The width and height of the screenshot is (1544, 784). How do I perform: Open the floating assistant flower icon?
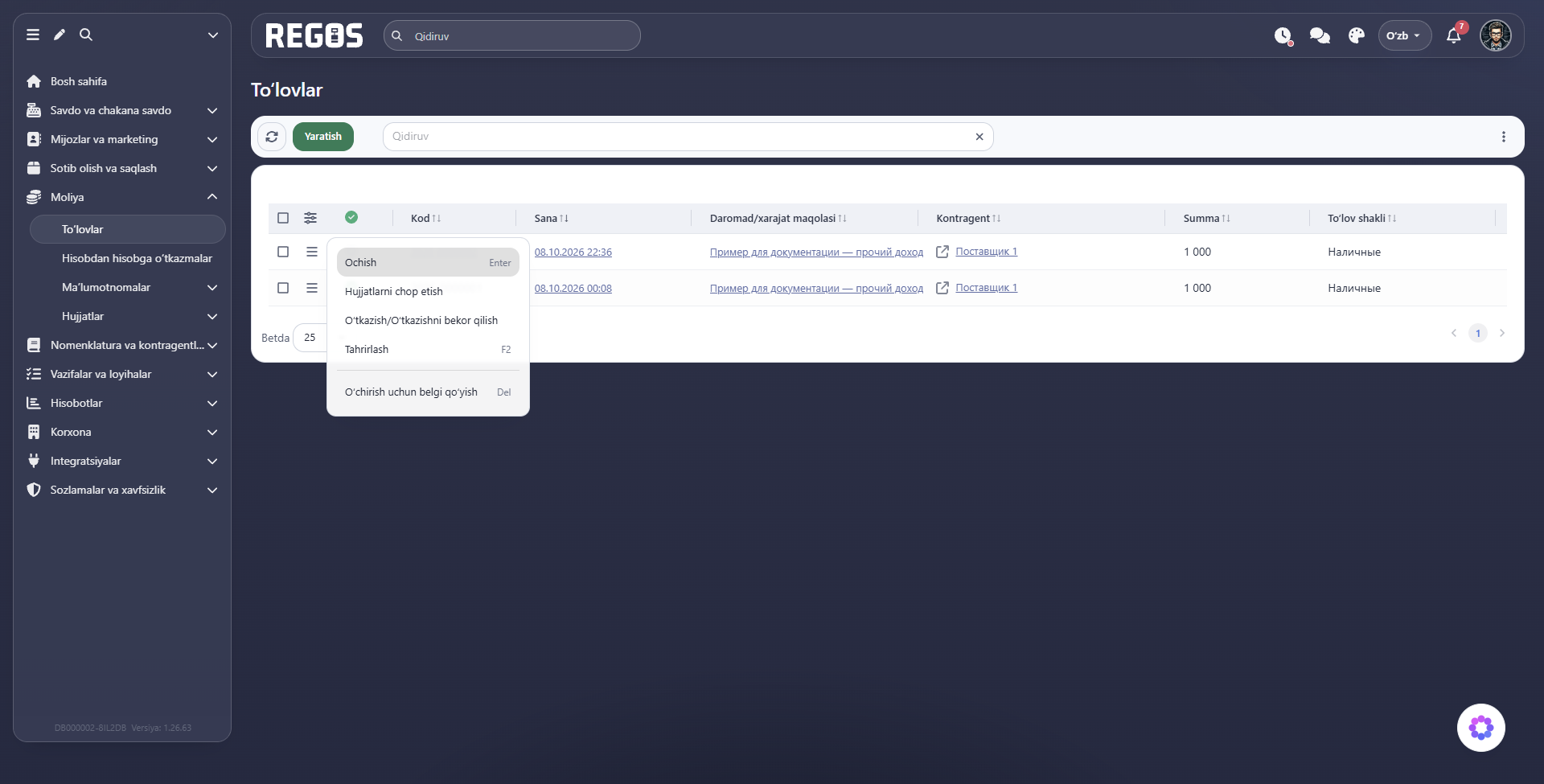click(x=1481, y=728)
